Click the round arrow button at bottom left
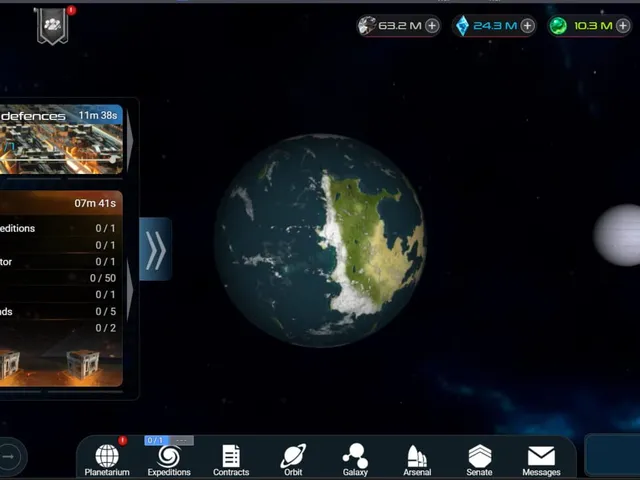 pos(10,456)
